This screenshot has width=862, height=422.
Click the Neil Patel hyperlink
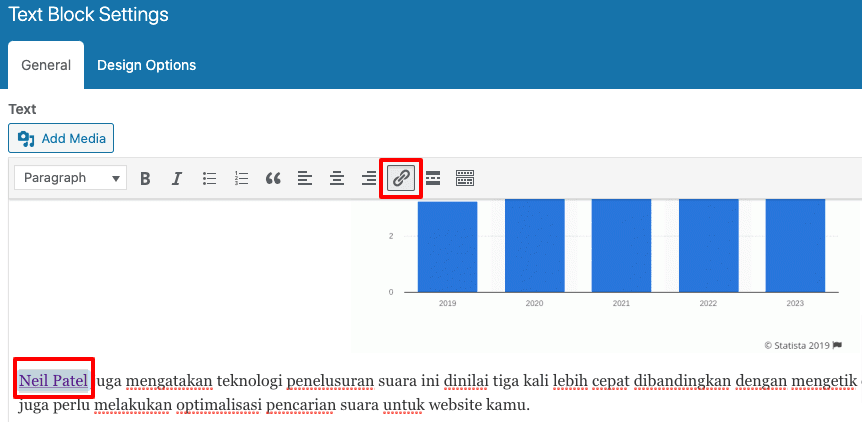coord(53,380)
